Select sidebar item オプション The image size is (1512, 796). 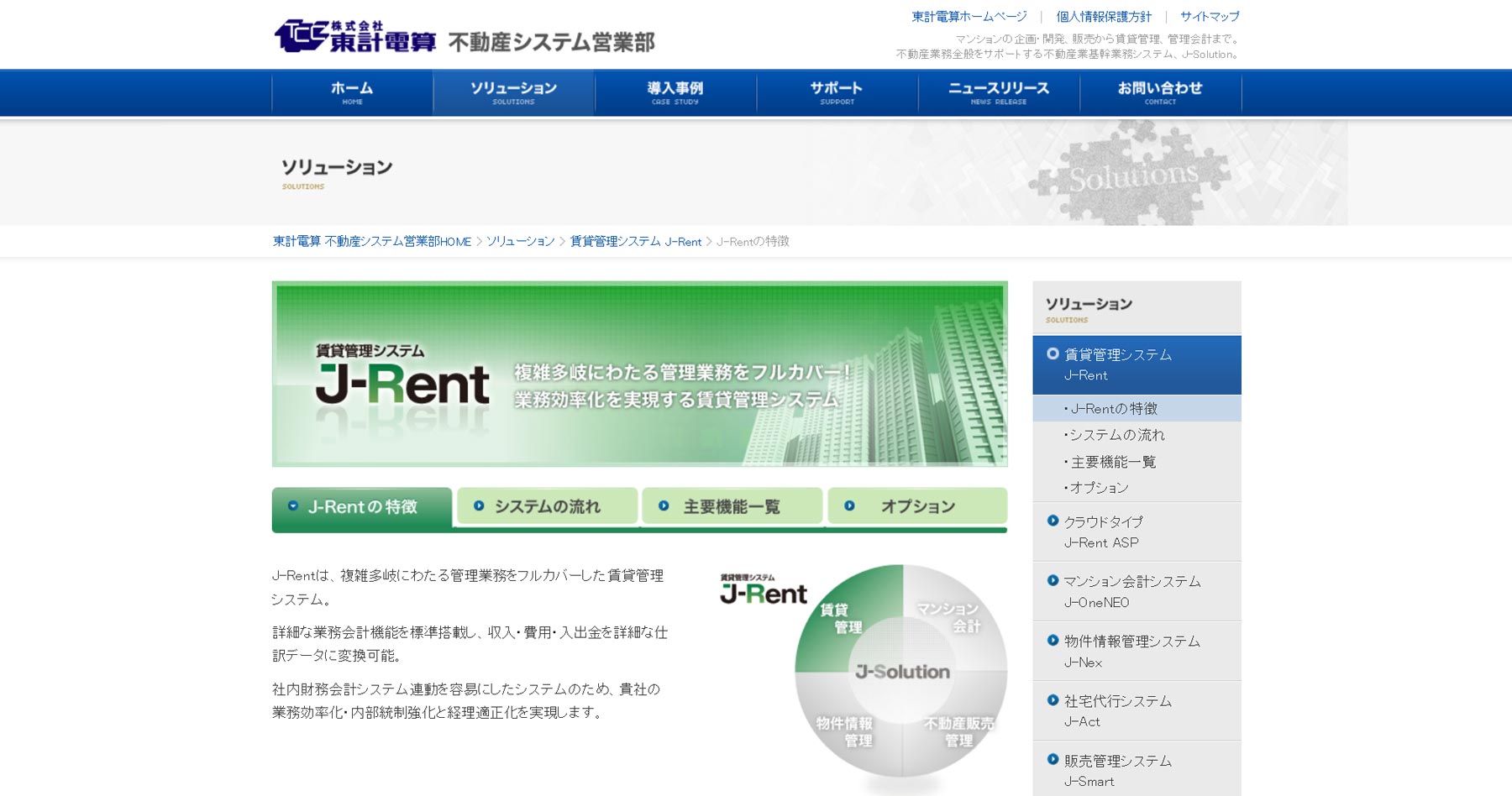point(1137,488)
